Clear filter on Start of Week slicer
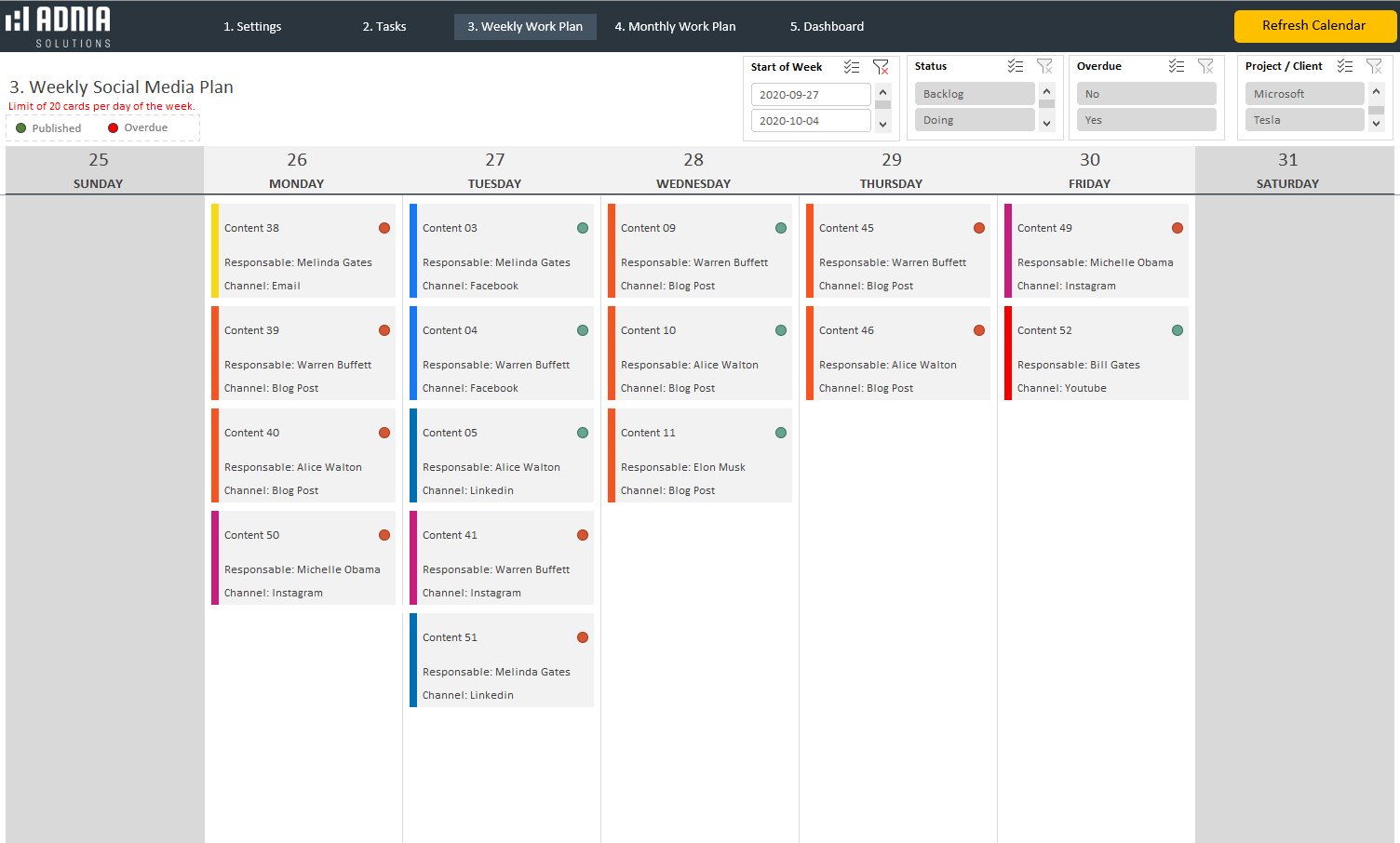 pos(881,67)
